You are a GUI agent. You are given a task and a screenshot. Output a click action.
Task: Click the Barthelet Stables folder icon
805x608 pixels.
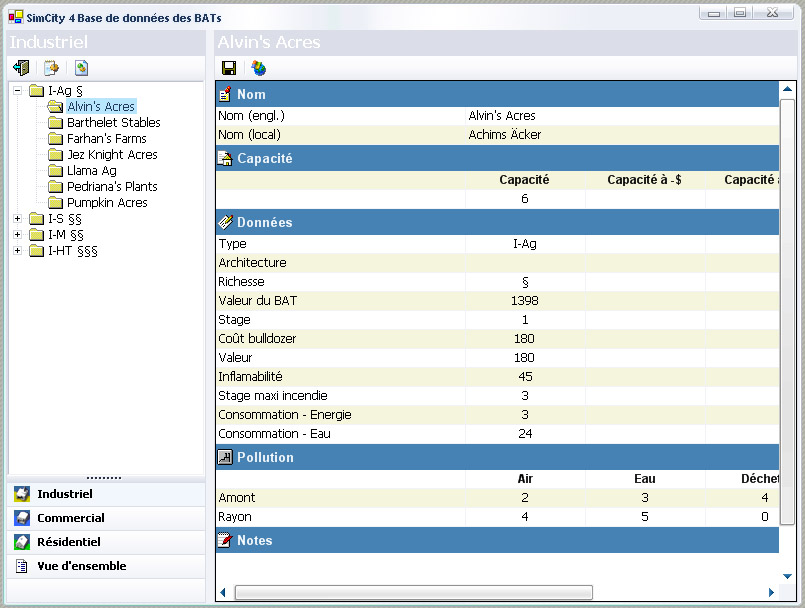[x=55, y=122]
